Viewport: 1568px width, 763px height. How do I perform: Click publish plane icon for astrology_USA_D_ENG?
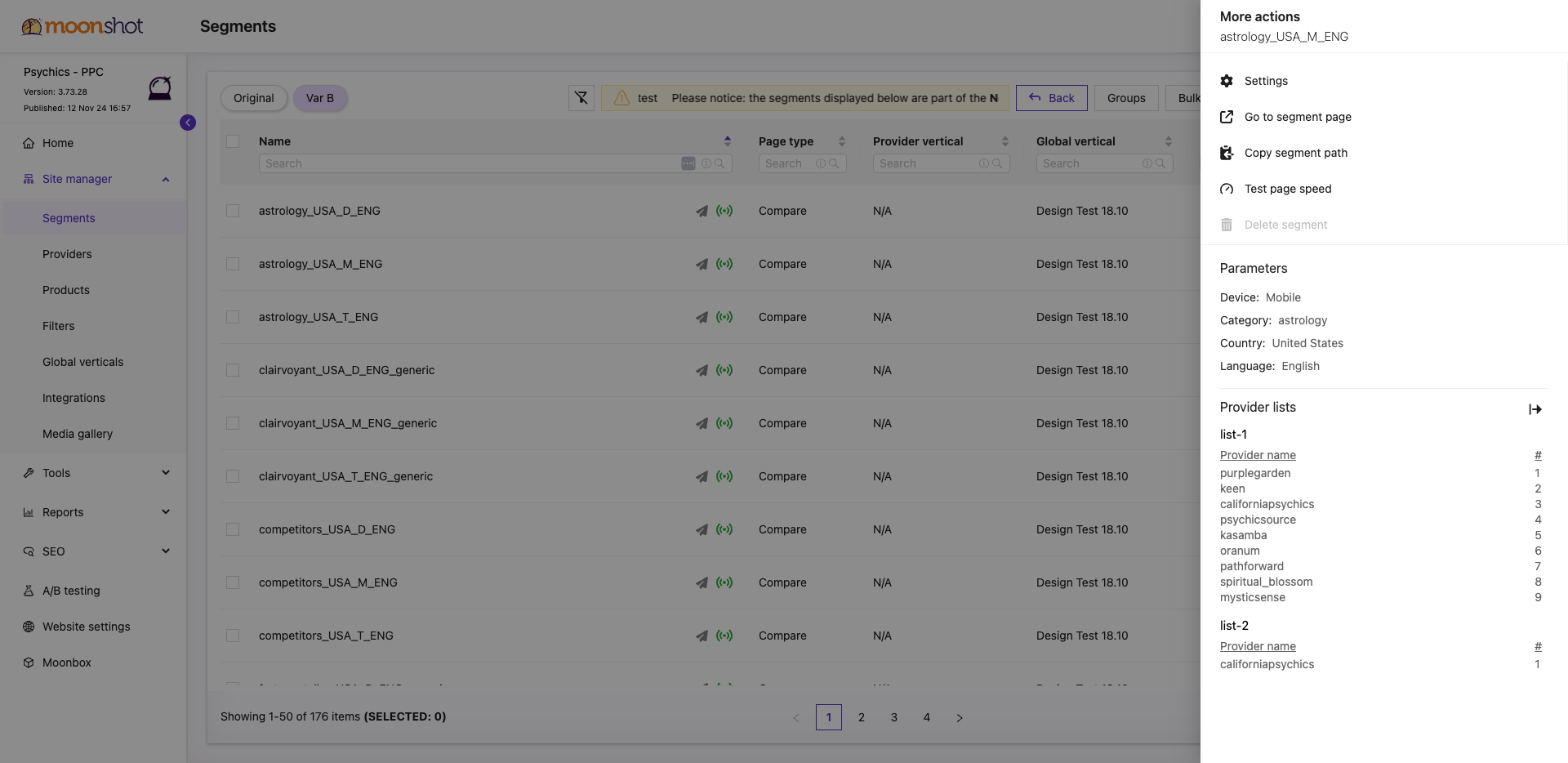[702, 211]
